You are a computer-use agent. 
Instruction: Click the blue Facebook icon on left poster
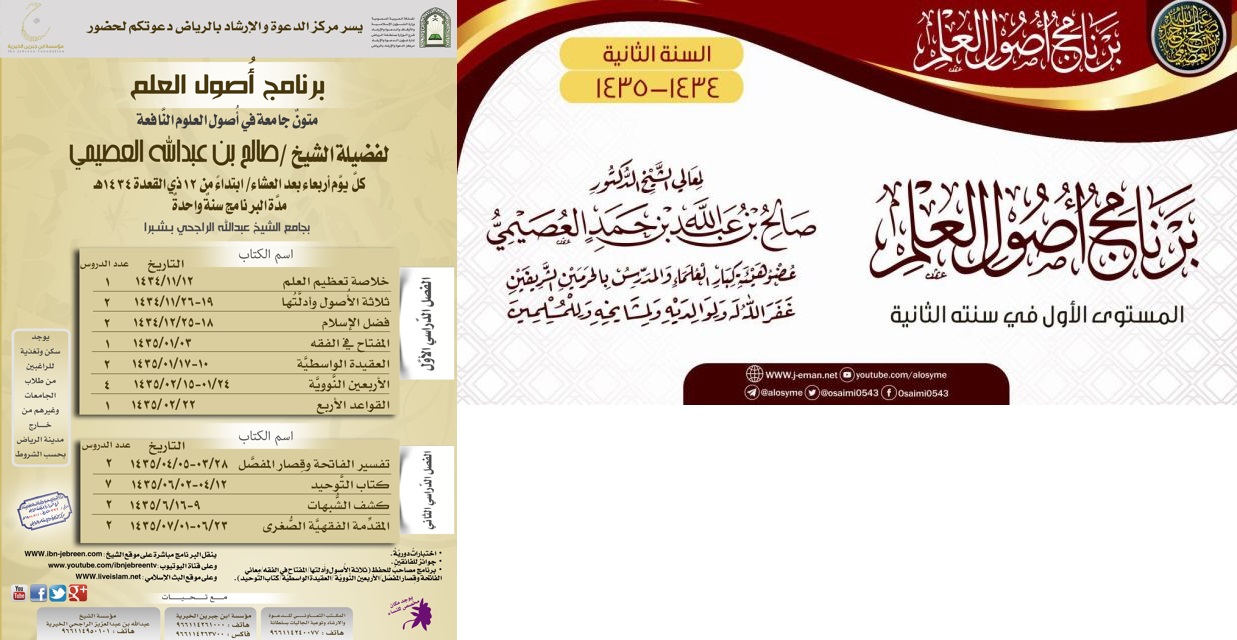point(39,593)
